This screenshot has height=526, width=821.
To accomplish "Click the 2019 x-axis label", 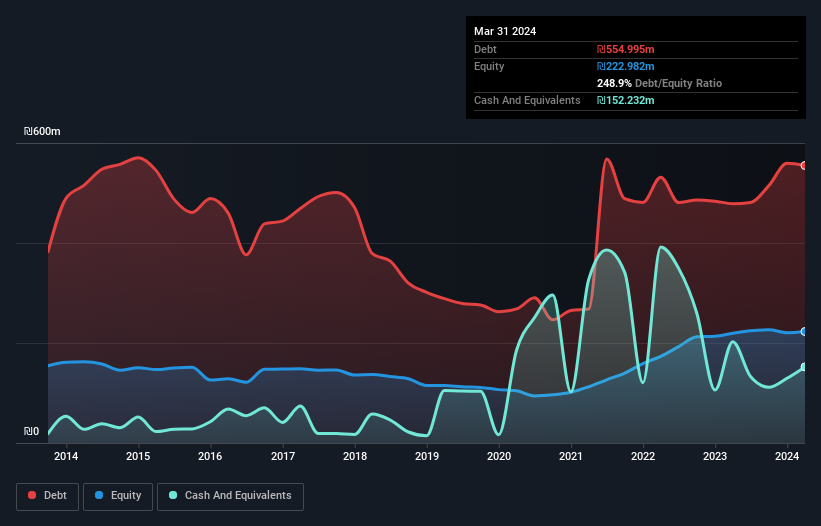I will 427,456.
